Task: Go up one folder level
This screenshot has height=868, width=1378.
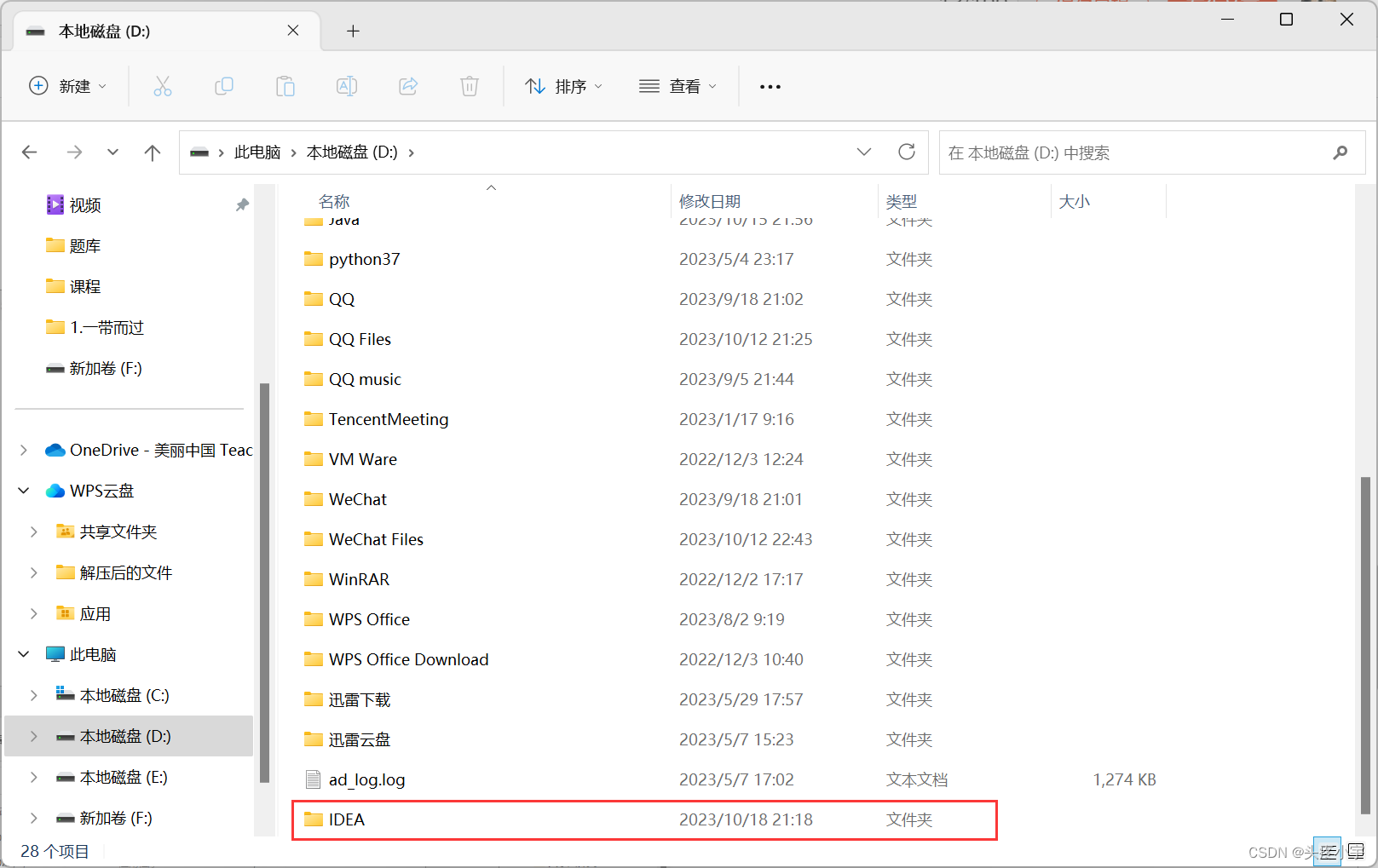Action: click(x=153, y=152)
